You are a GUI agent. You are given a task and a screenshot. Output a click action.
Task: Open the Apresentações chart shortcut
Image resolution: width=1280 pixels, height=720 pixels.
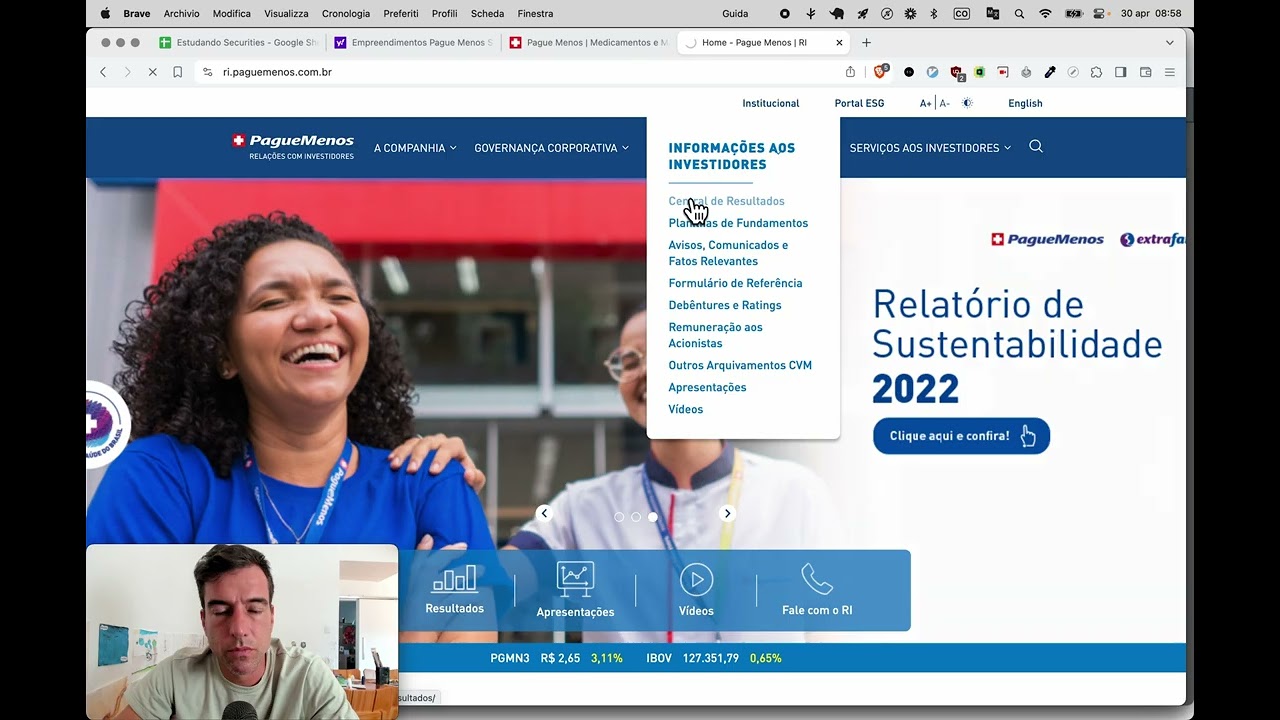click(x=575, y=590)
